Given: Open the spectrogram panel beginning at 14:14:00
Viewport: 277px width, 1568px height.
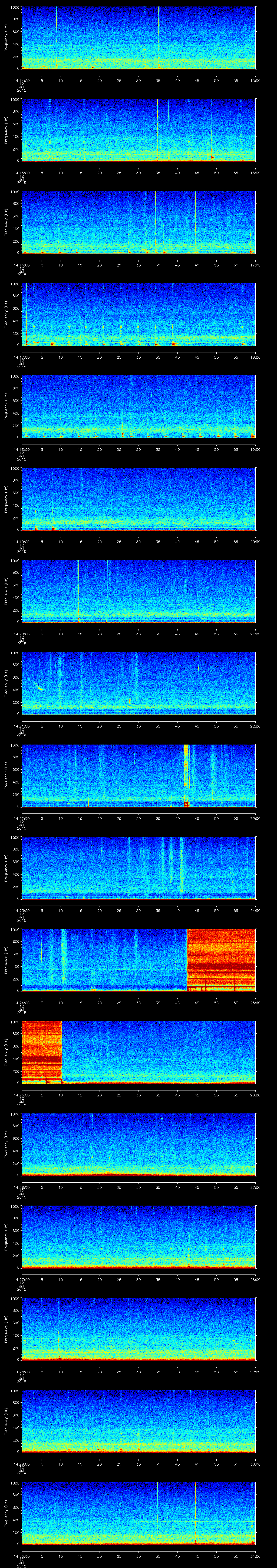Looking at the screenshot, I should (x=138, y=38).
